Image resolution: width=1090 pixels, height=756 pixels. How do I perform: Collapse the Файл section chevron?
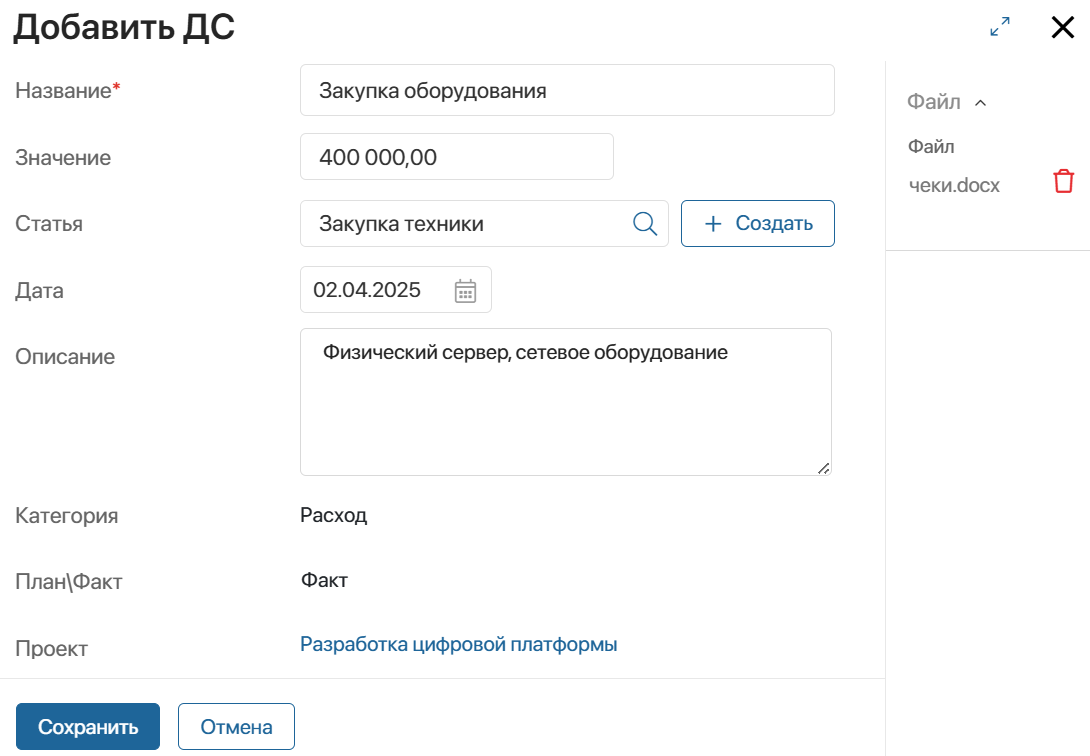pos(980,102)
